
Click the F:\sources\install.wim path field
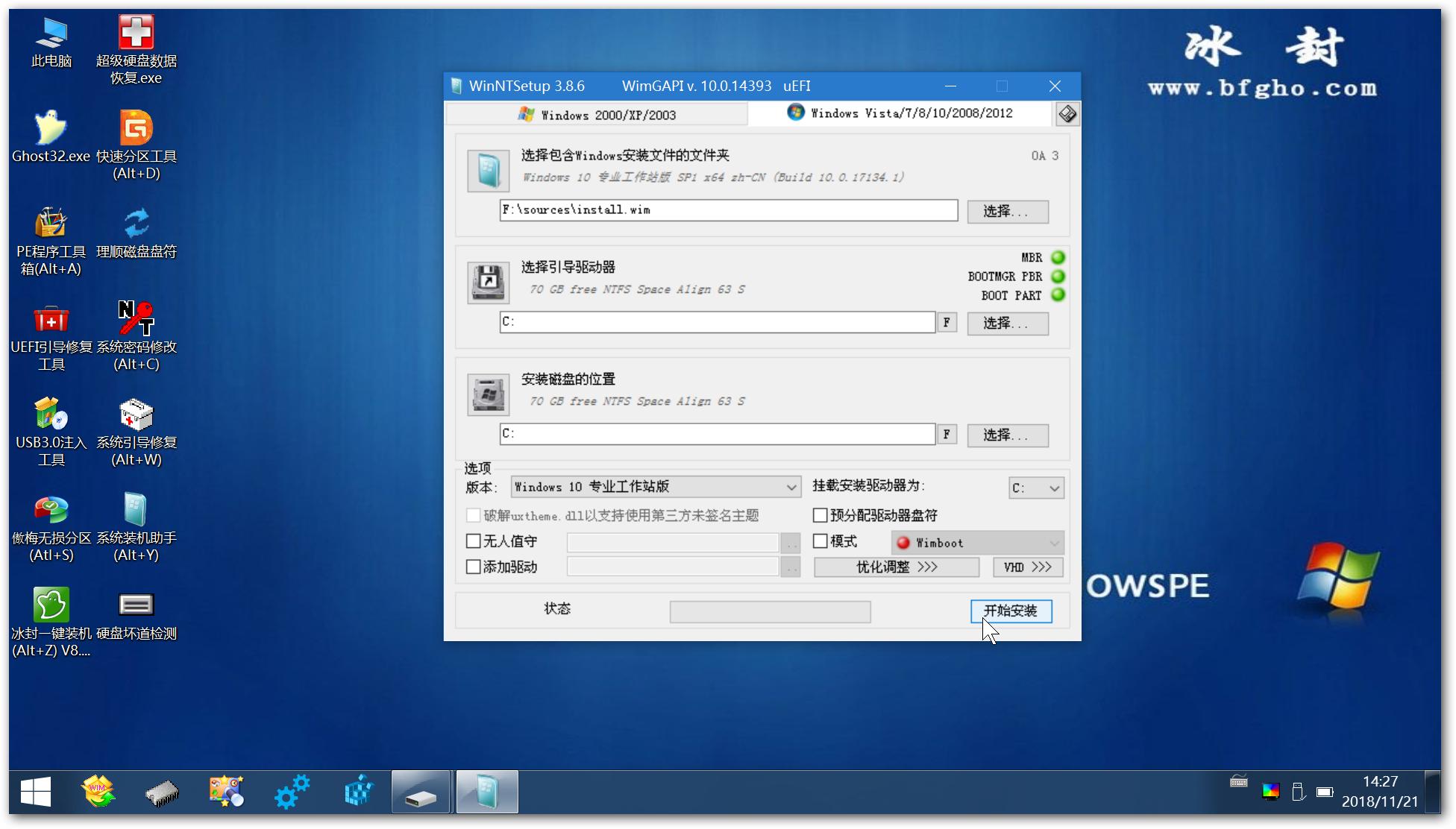point(729,209)
